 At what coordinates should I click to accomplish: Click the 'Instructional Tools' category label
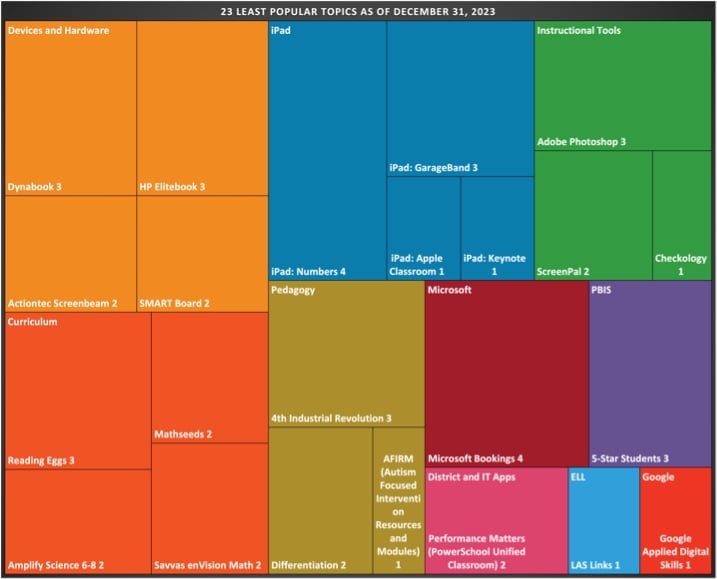(x=578, y=31)
